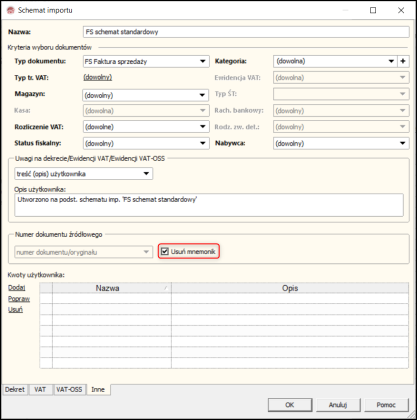Expand the Status fiskalny dropdown
The width and height of the screenshot is (417, 420).
coord(202,143)
